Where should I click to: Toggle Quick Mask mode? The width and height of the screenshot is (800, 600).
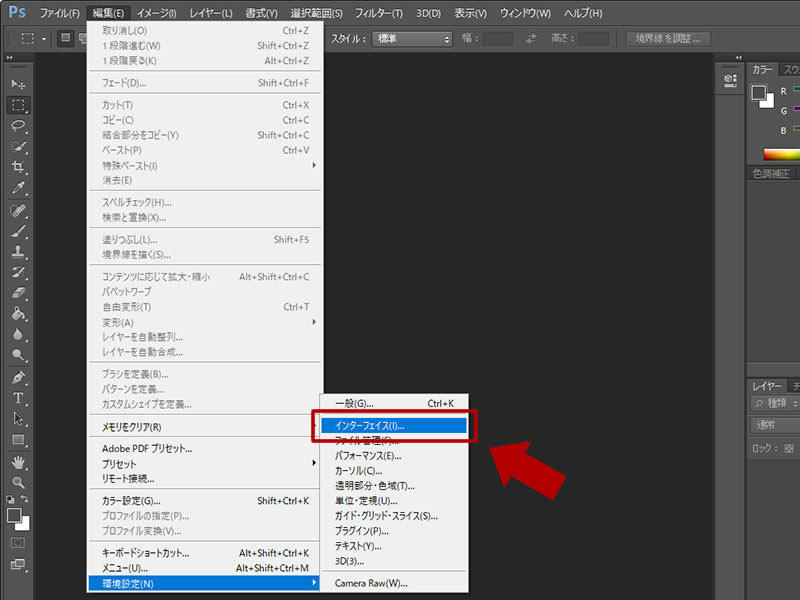[x=18, y=542]
